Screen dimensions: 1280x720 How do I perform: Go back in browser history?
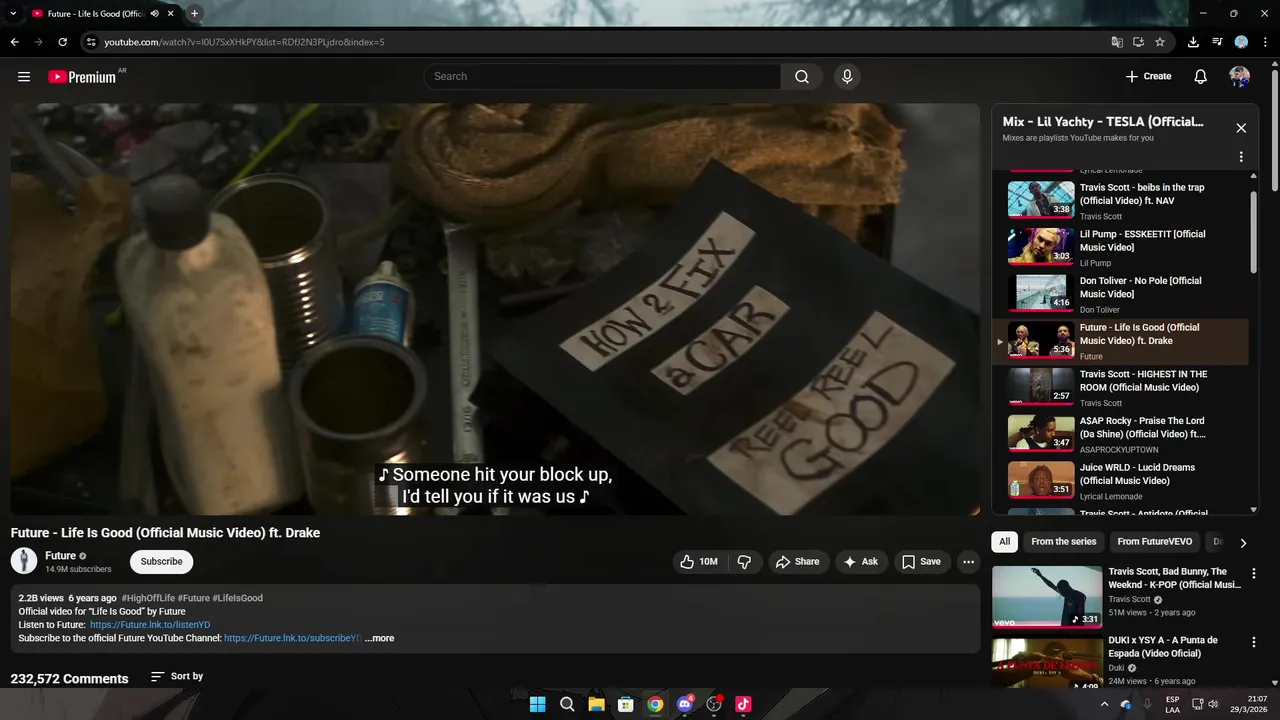(x=14, y=42)
